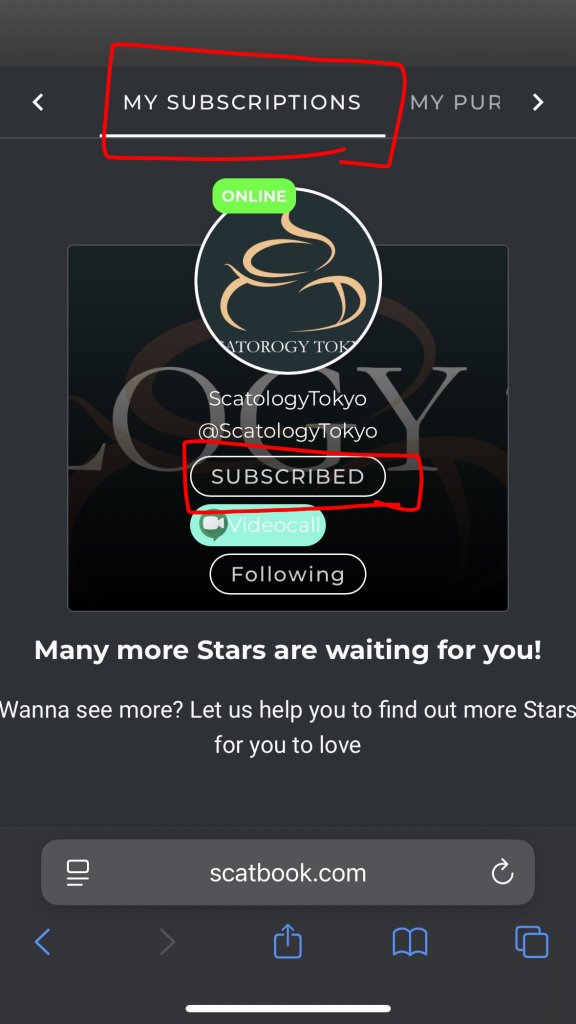Open Safari bookmarks book icon

click(x=410, y=942)
